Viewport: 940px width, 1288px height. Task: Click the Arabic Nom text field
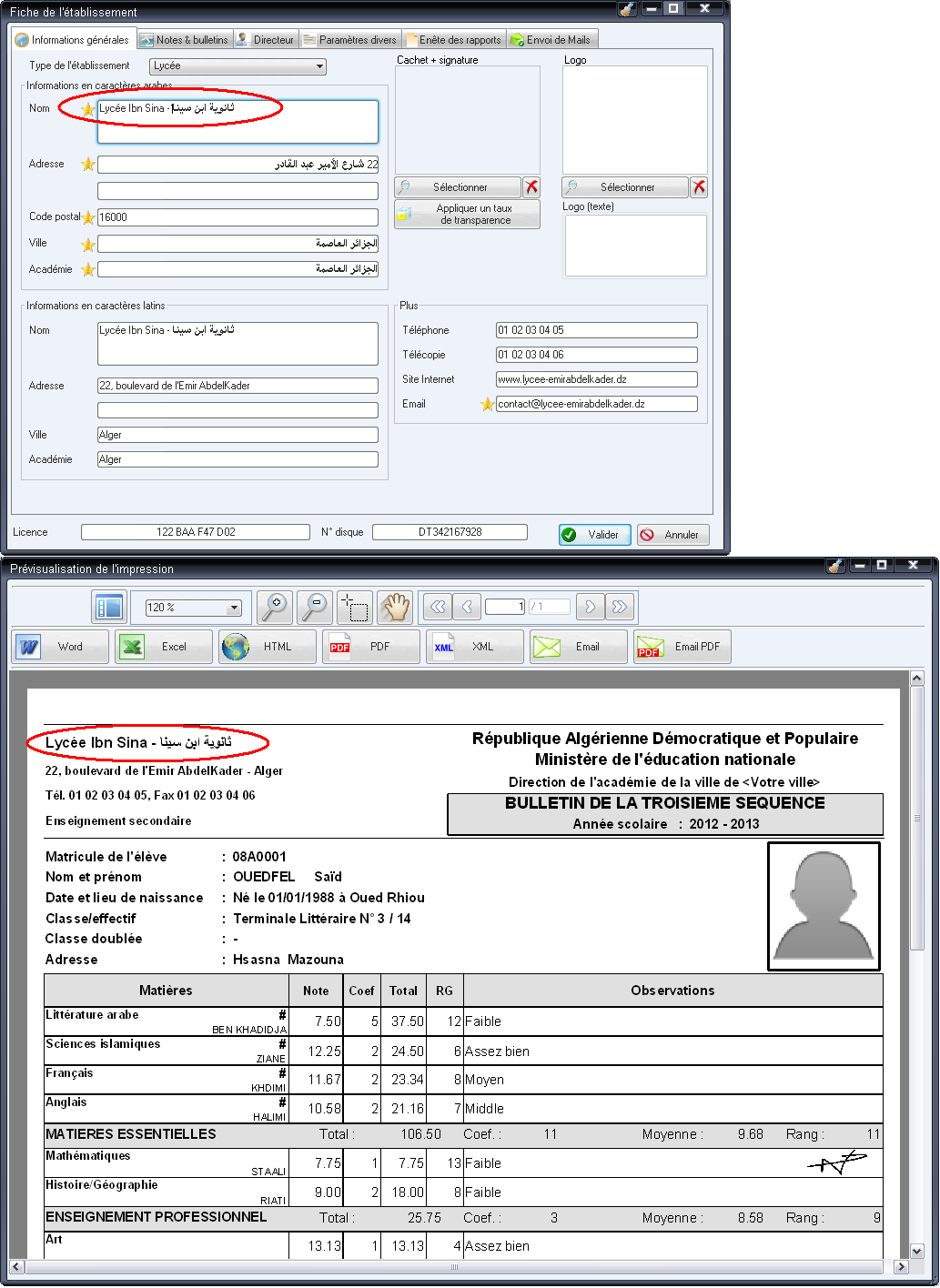[238, 122]
